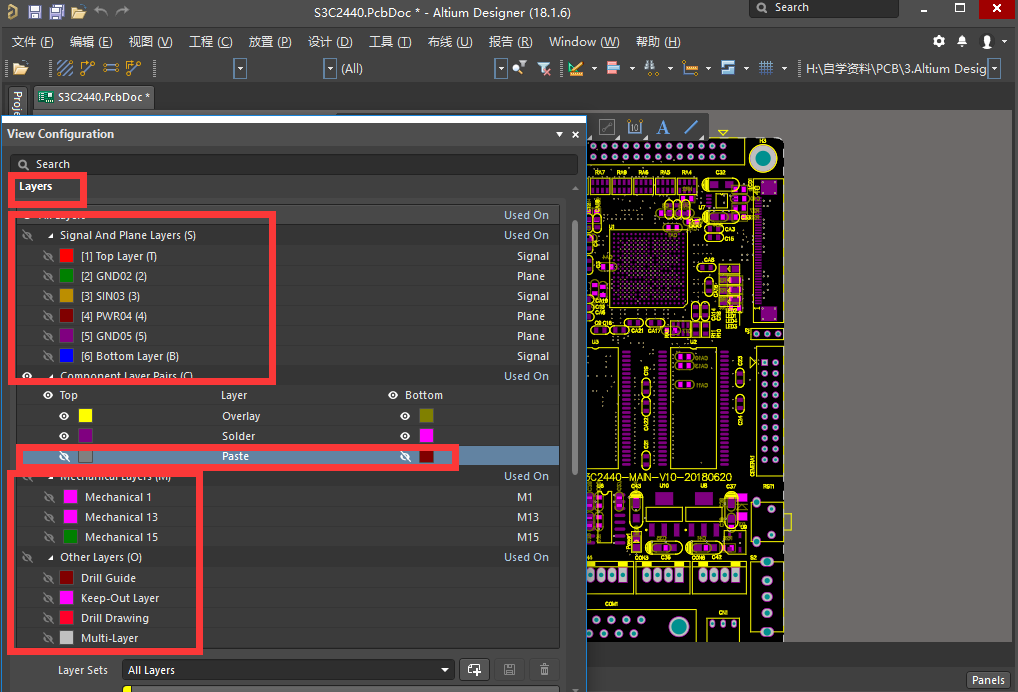The width and height of the screenshot is (1018, 692).
Task: Click the filter funnel with dot icon
Action: click(519, 68)
